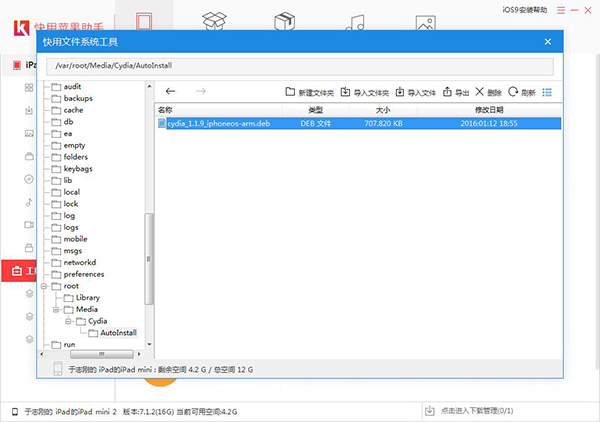This screenshot has width=600, height=422.
Task: Click the red toolbox sidebar item
Action: 19,271
